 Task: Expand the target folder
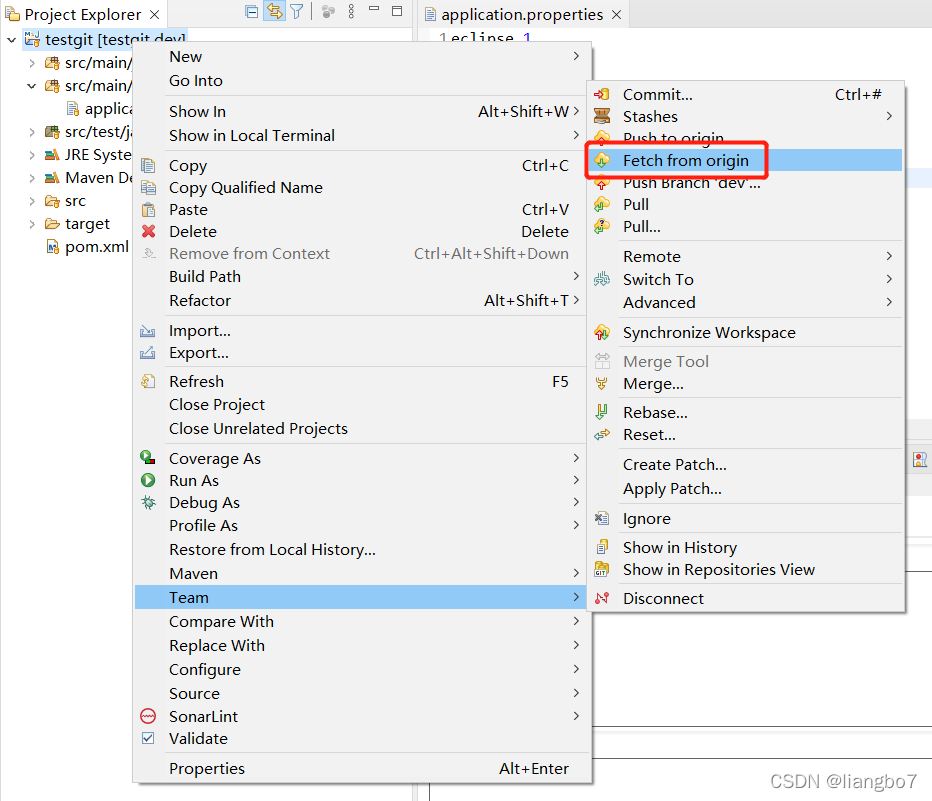(31, 223)
